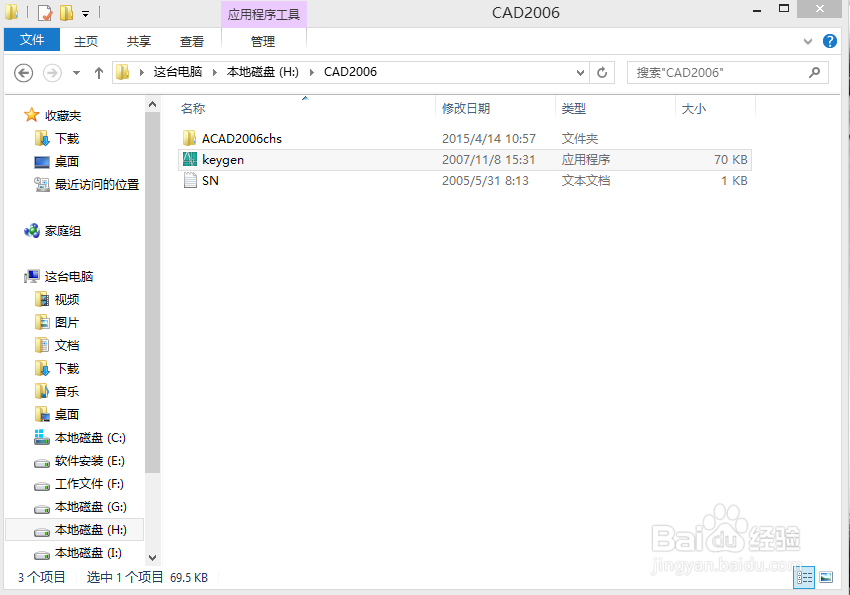The image size is (850, 595).
Task: Expand breadcrumb arrow before 这台电脑
Action: pyautogui.click(x=141, y=73)
